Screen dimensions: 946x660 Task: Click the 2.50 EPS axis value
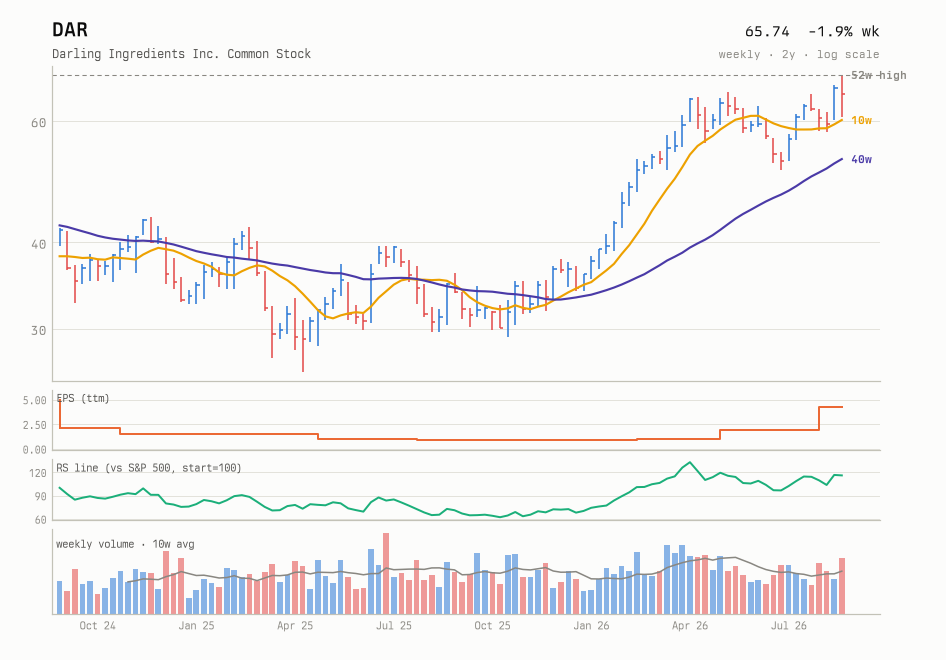tap(34, 425)
